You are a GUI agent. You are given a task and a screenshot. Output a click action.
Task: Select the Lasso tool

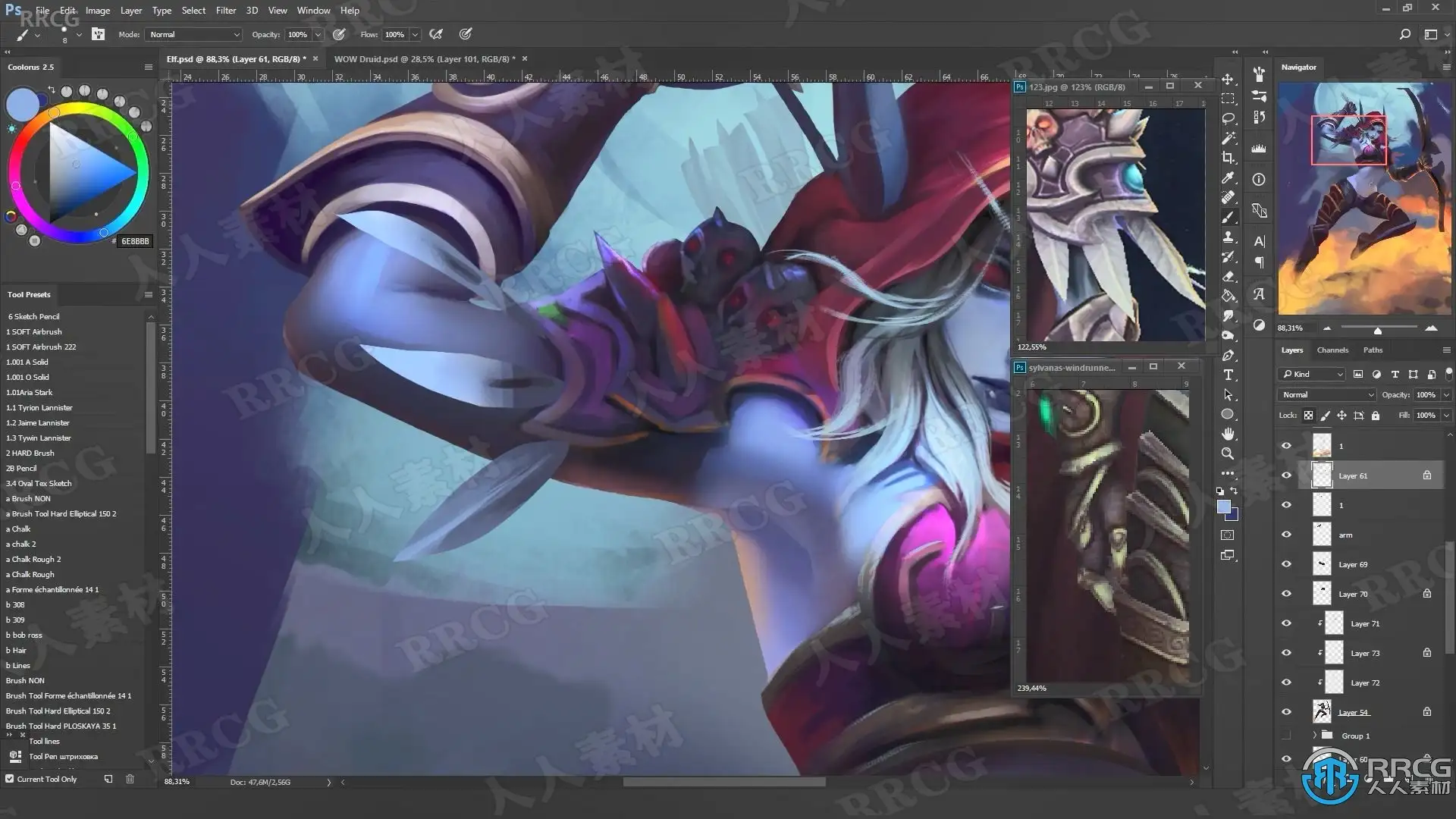click(1228, 119)
